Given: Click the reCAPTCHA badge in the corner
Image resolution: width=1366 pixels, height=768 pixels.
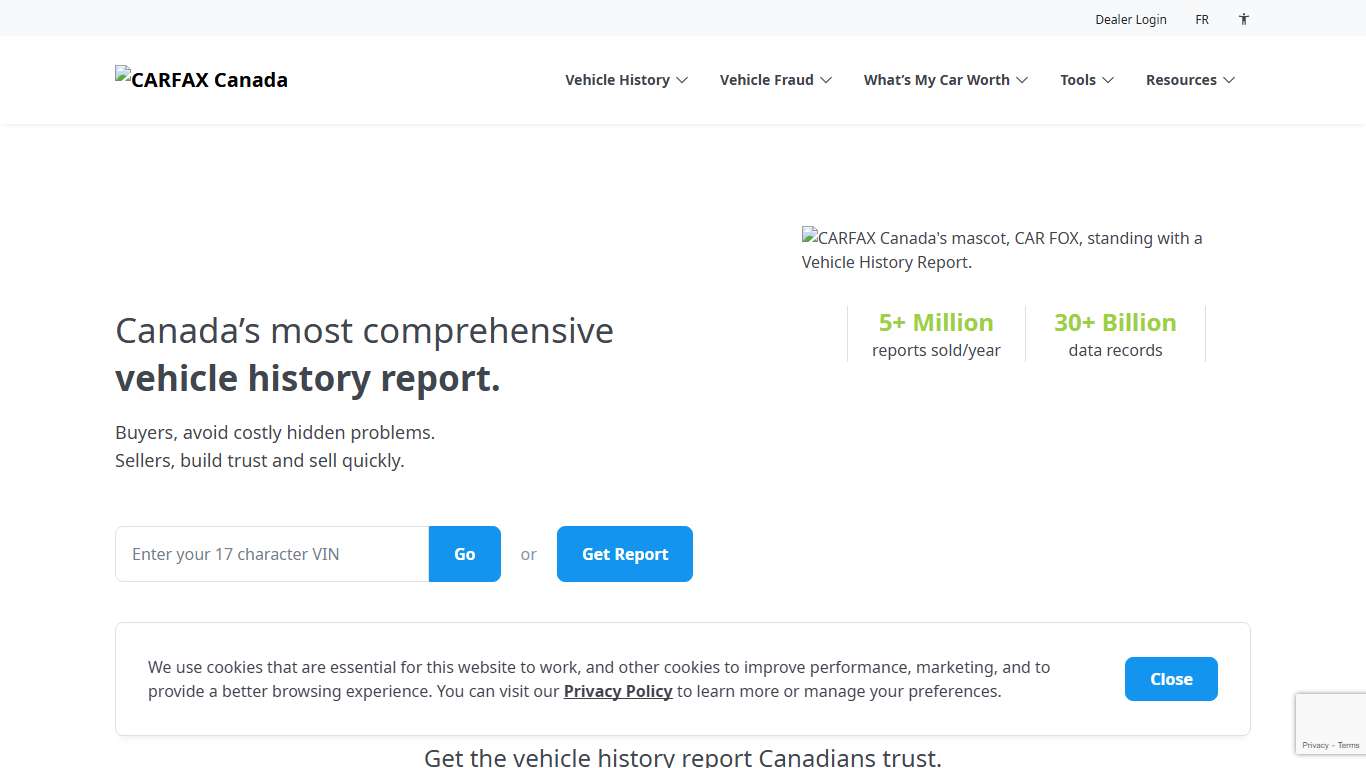Looking at the screenshot, I should (1330, 723).
